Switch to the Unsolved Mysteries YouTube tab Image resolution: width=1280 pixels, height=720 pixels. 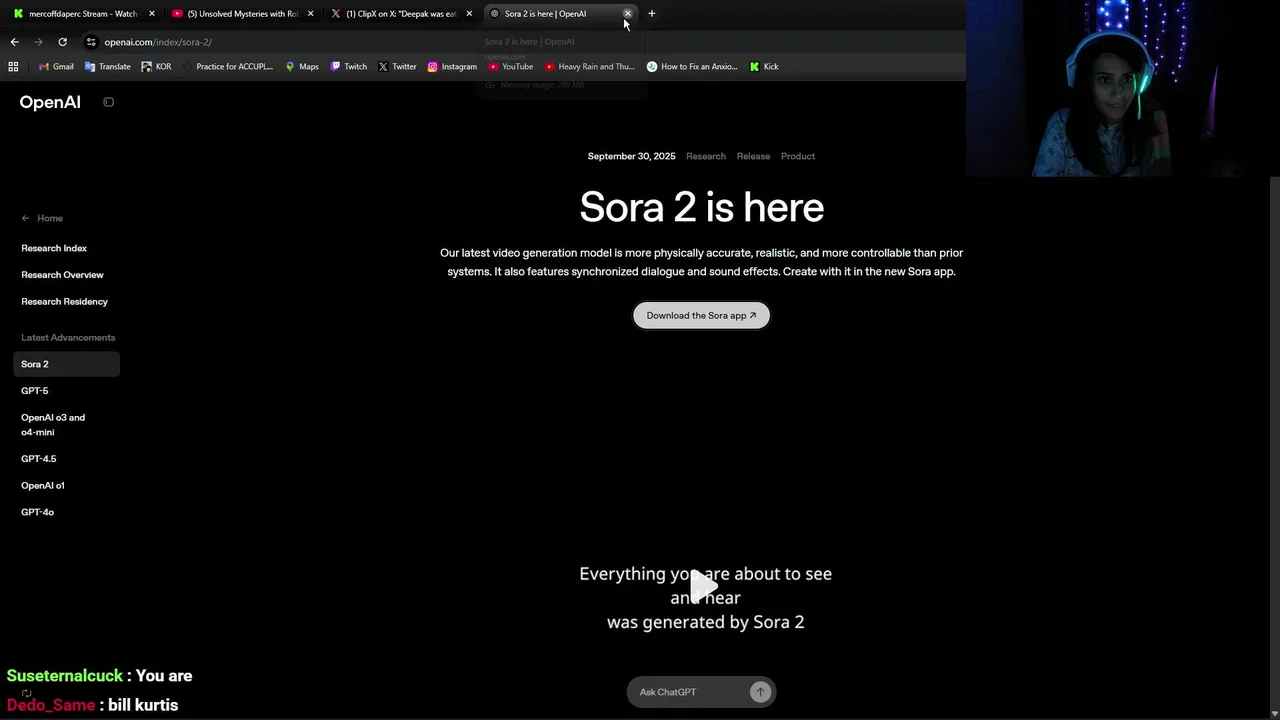(241, 14)
